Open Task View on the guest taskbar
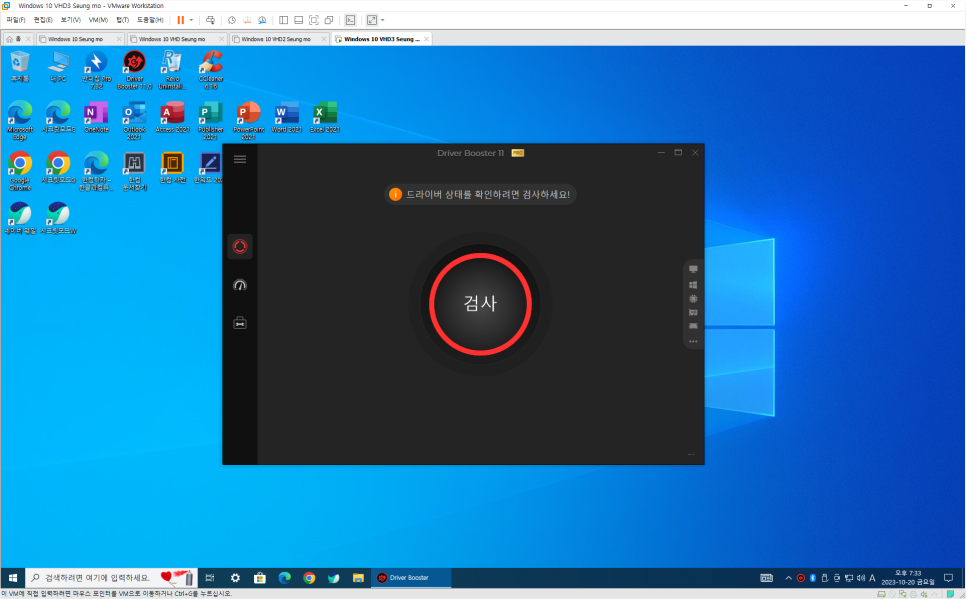 tap(210, 578)
